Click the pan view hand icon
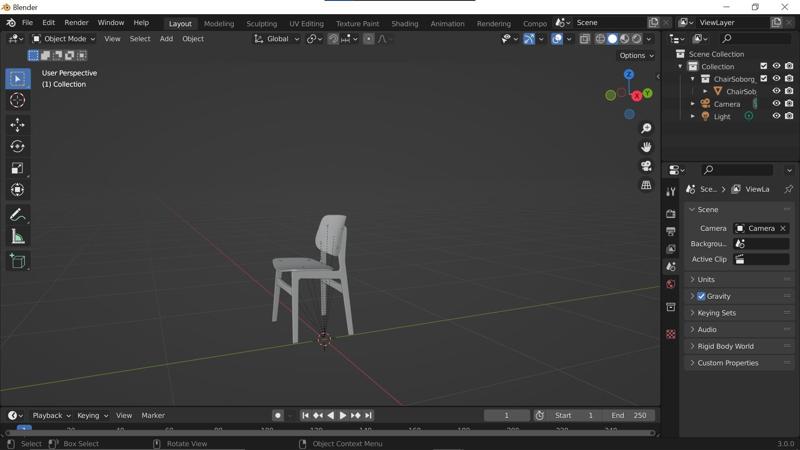The height and width of the screenshot is (450, 800). click(x=646, y=147)
